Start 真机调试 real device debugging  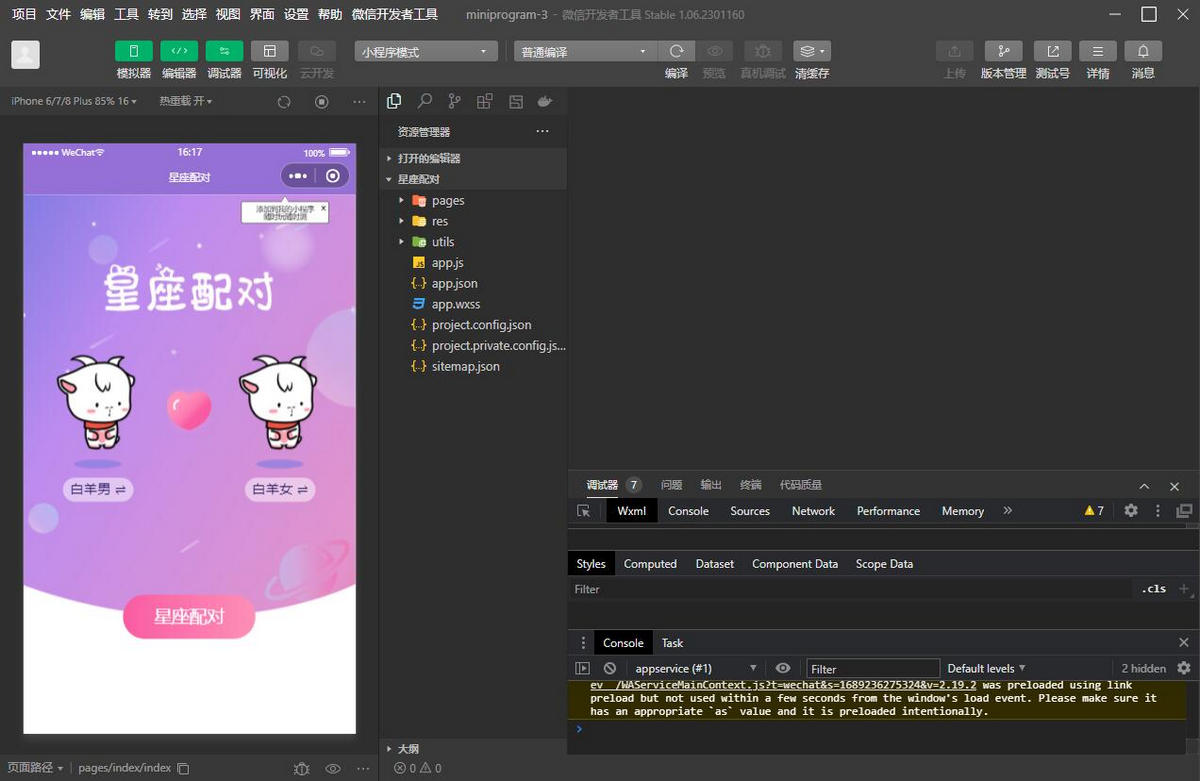[761, 50]
